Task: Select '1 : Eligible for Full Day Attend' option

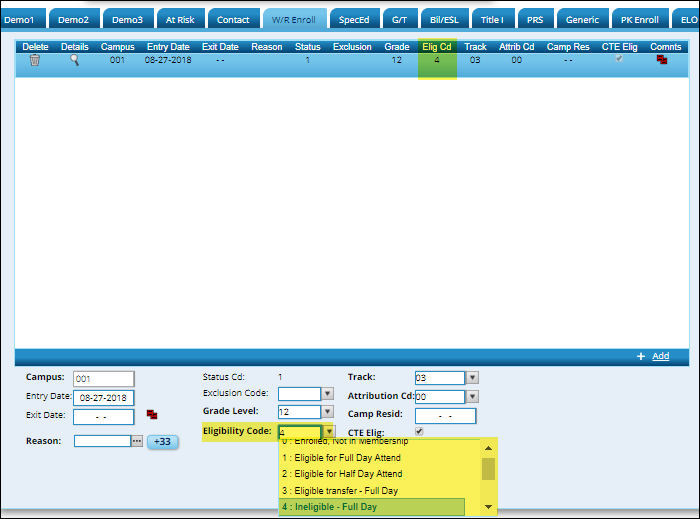Action: click(341, 457)
